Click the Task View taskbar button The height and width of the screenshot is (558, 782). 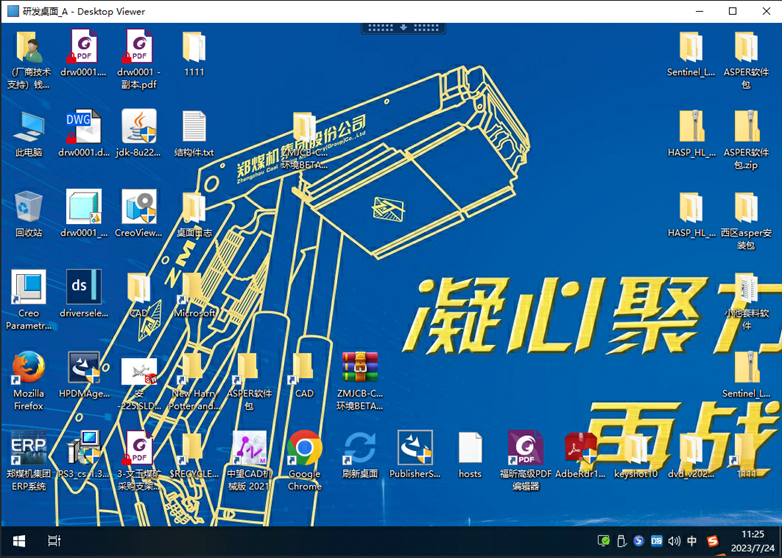(54, 541)
